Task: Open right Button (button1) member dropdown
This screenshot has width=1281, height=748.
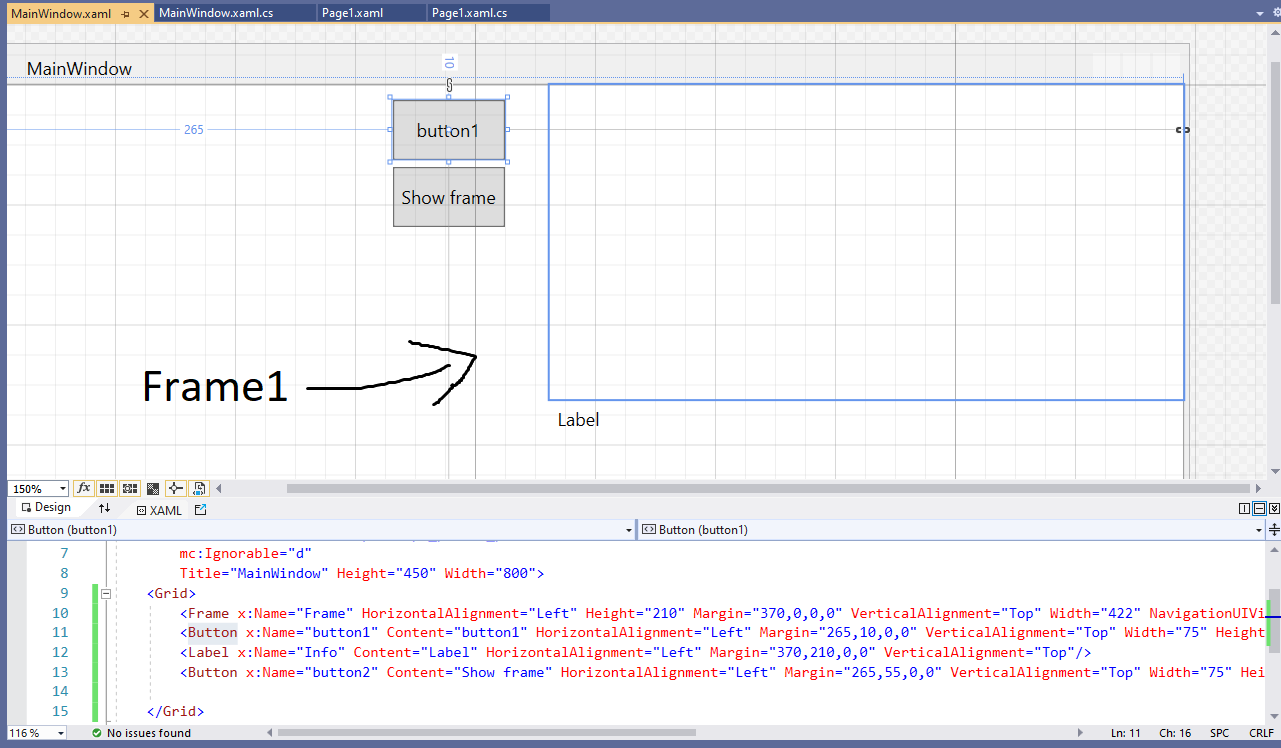Action: point(1260,530)
